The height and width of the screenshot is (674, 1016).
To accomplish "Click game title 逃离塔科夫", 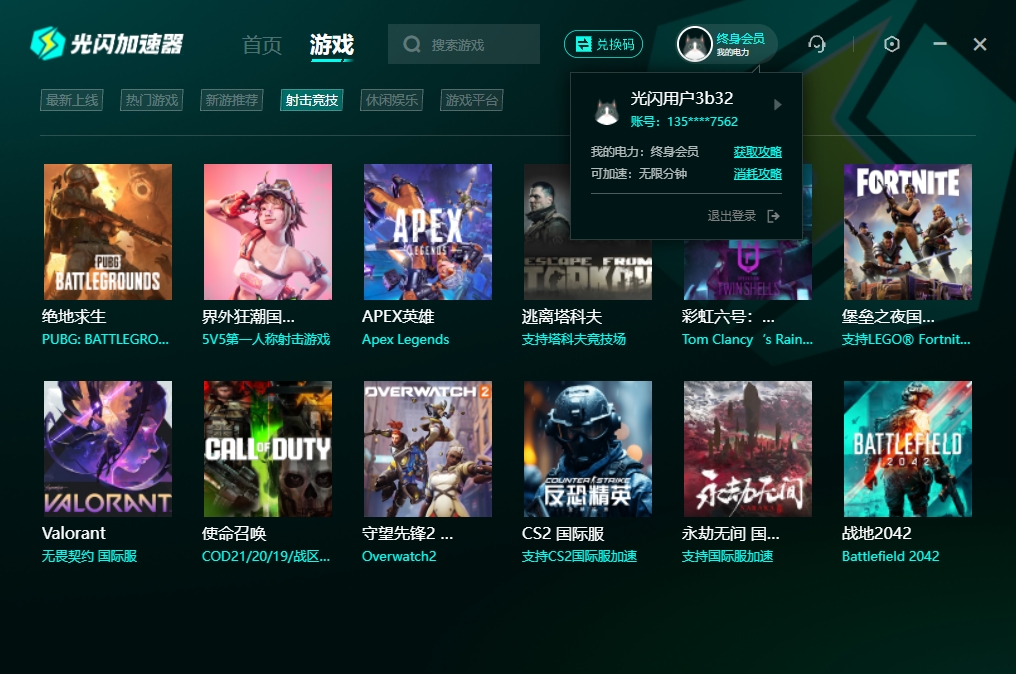I will tap(562, 316).
